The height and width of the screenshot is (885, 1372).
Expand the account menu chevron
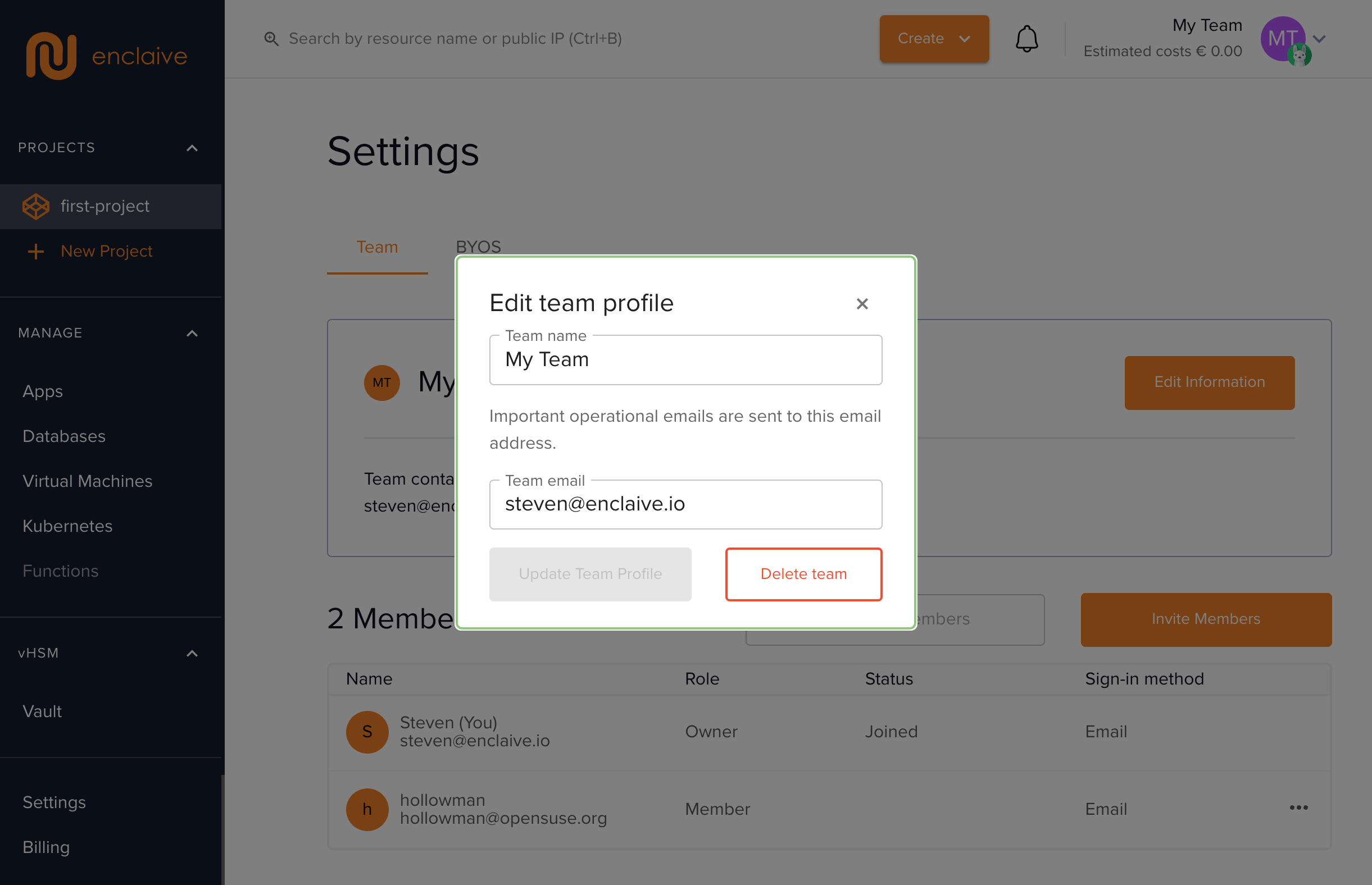pos(1320,39)
